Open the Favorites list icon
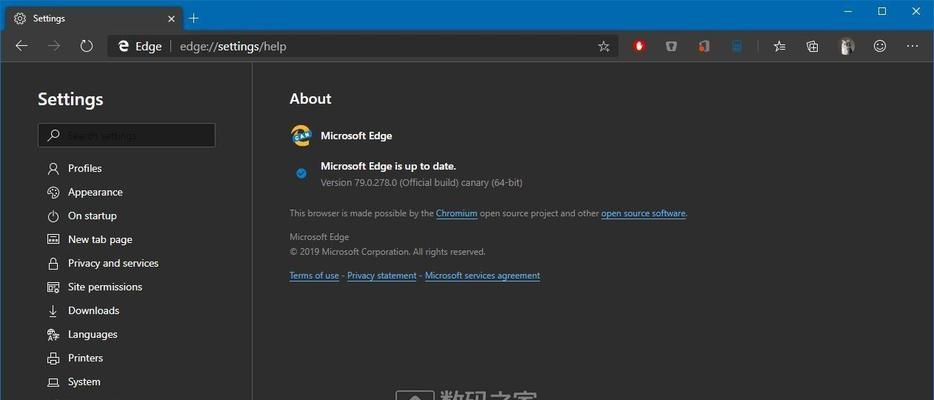Screen dimensions: 934x400 click(780, 46)
